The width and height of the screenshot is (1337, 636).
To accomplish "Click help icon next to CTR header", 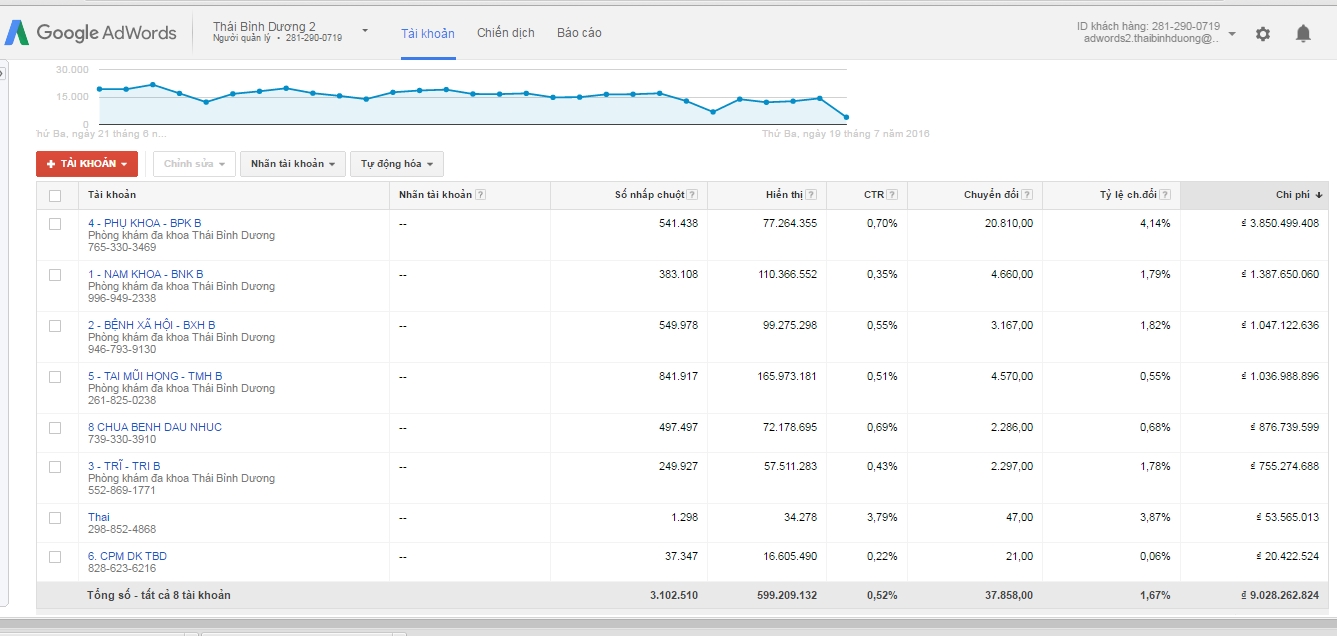I will [x=892, y=195].
